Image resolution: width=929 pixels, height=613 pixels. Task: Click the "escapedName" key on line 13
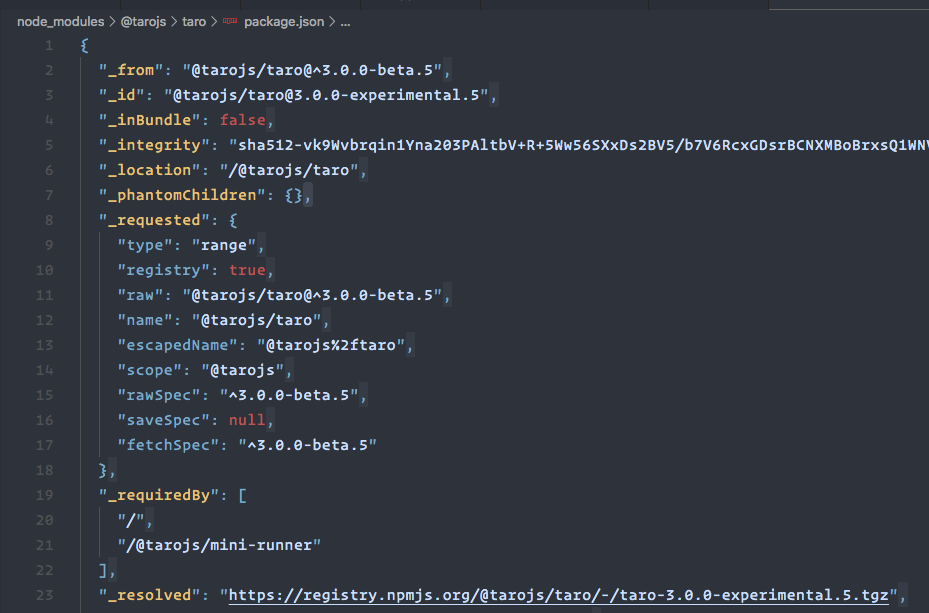tap(177, 345)
